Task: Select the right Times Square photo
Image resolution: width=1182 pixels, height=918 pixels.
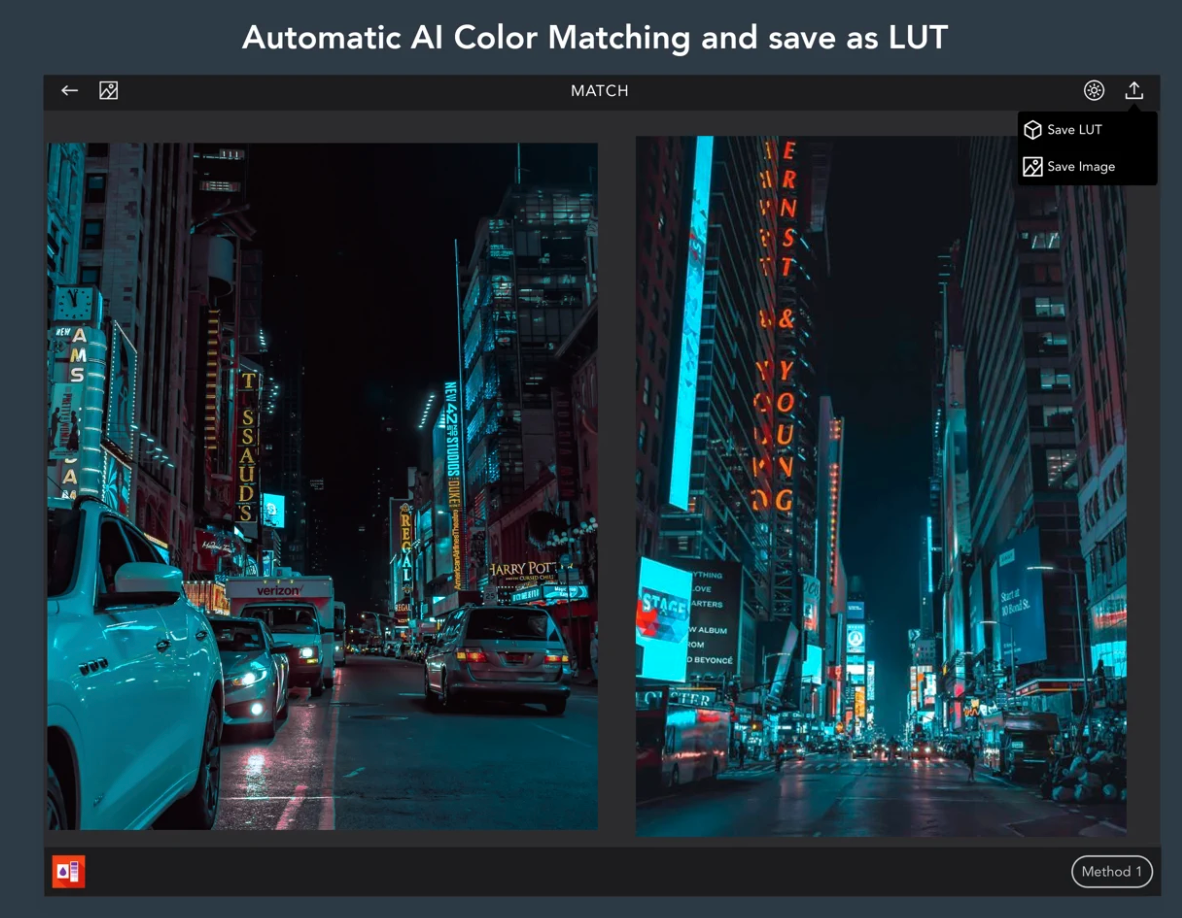Action: click(880, 486)
